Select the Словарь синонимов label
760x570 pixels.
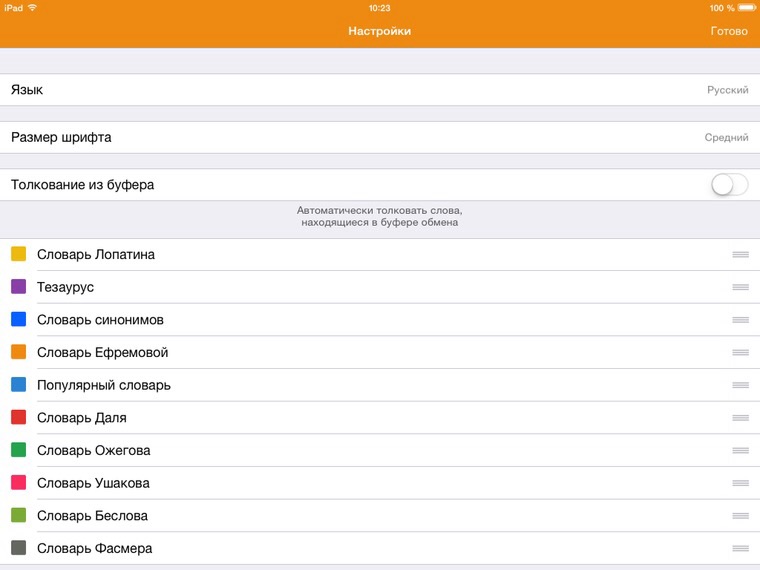[x=100, y=320]
